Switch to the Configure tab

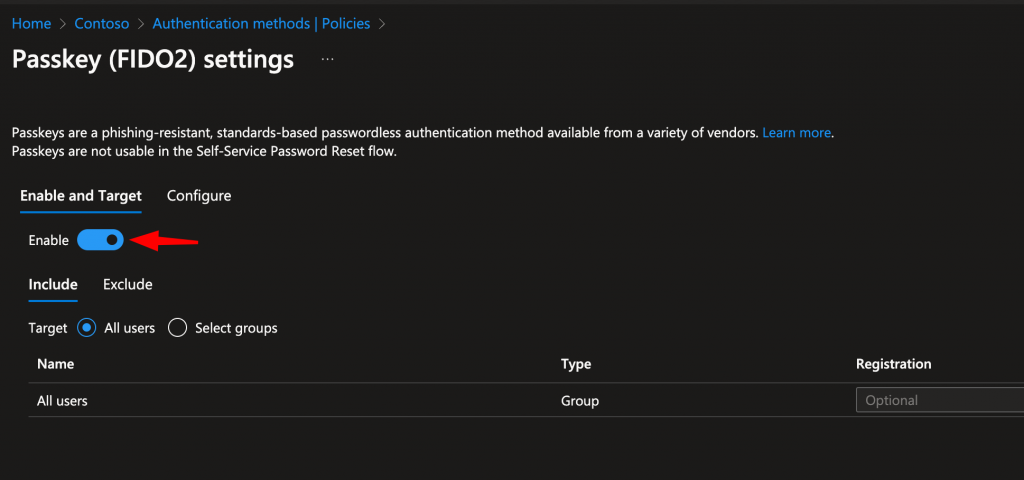[199, 196]
